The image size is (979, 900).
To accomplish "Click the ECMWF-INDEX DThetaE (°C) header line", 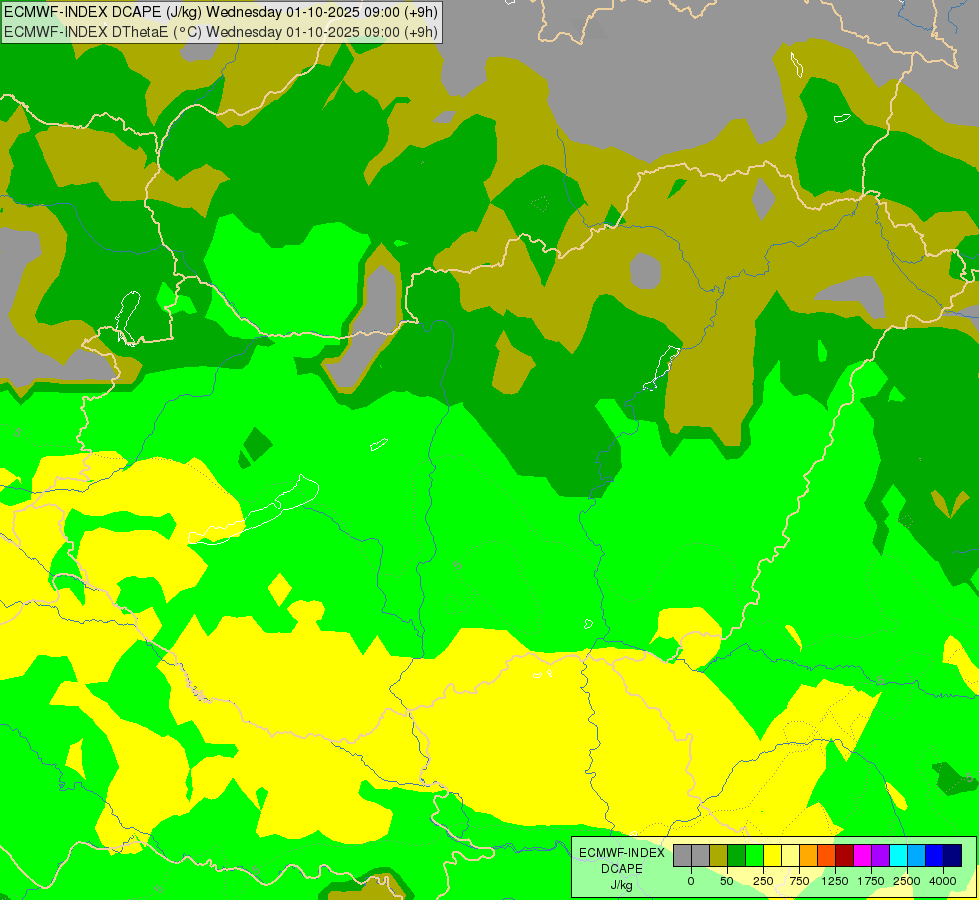I will [221, 32].
